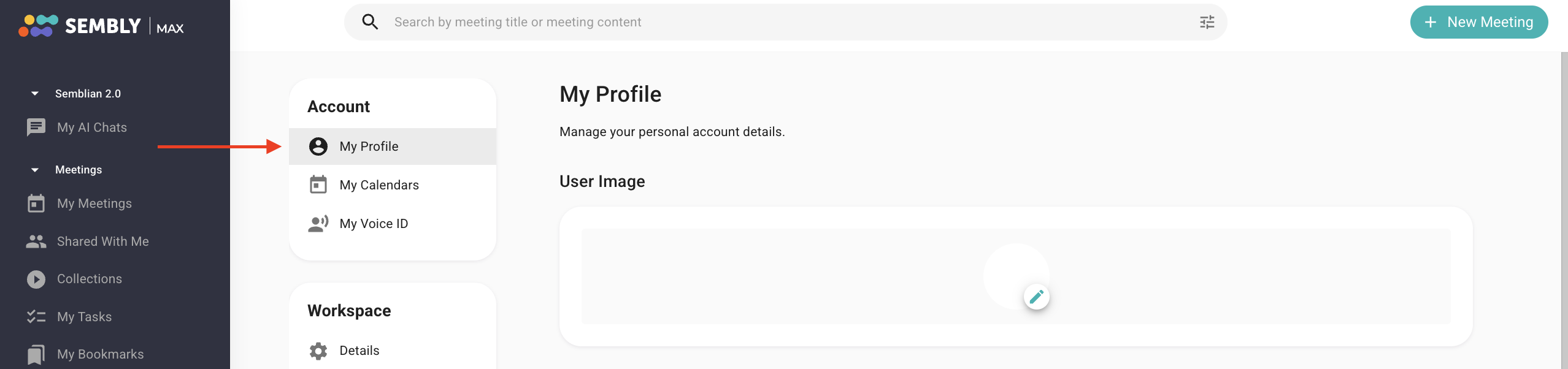Click the Workspace Details gear icon
The height and width of the screenshot is (369, 1568).
click(318, 351)
